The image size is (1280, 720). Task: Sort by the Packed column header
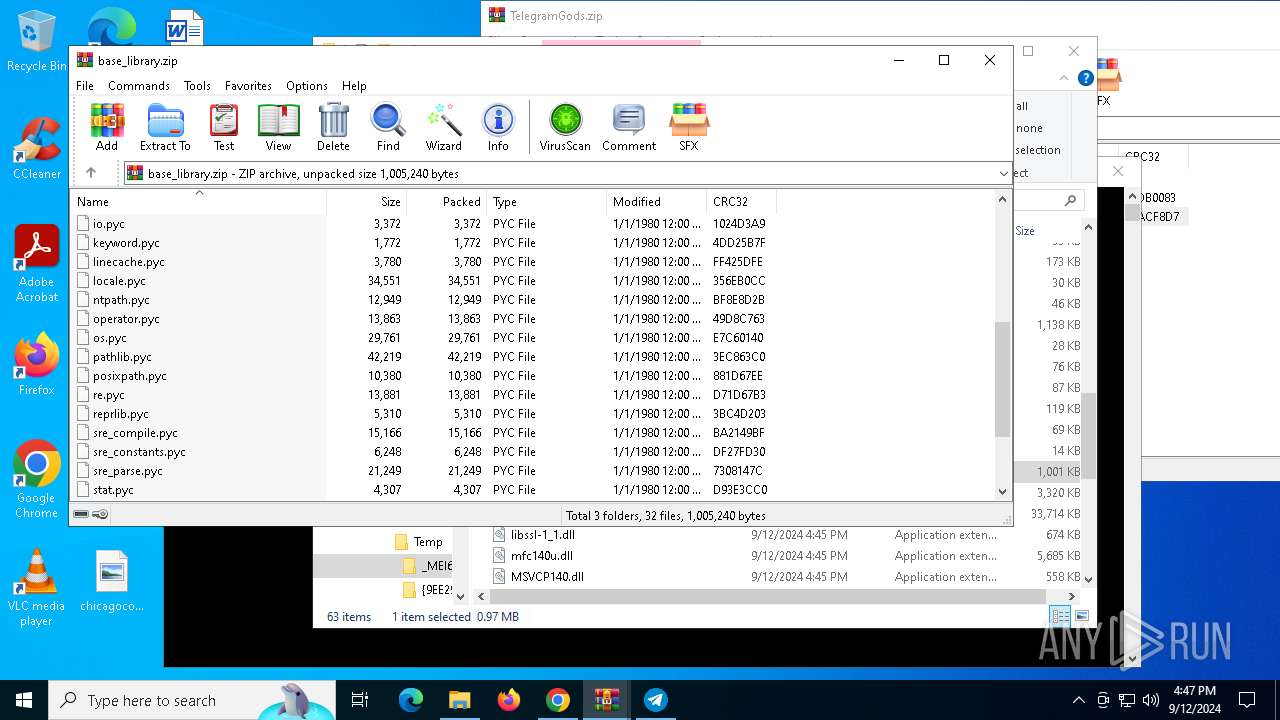pyautogui.click(x=446, y=201)
